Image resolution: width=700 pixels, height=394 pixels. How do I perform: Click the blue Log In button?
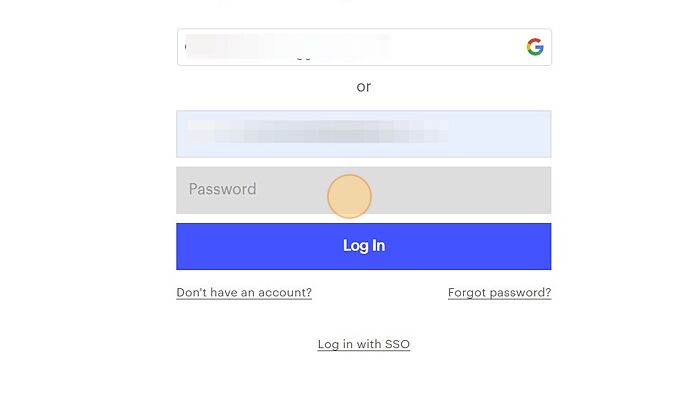pyautogui.click(x=364, y=246)
